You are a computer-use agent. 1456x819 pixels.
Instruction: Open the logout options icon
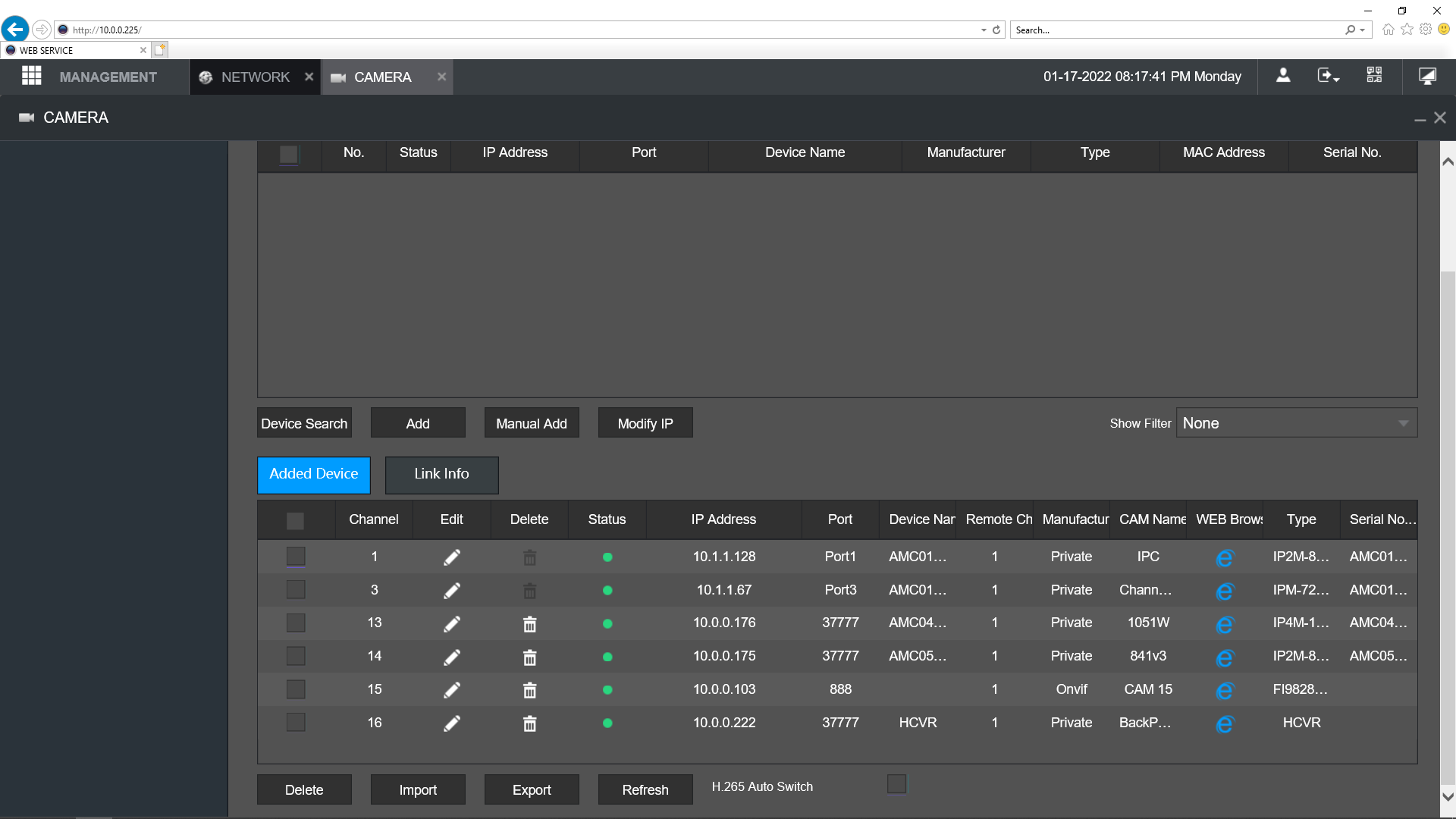click(x=1329, y=76)
